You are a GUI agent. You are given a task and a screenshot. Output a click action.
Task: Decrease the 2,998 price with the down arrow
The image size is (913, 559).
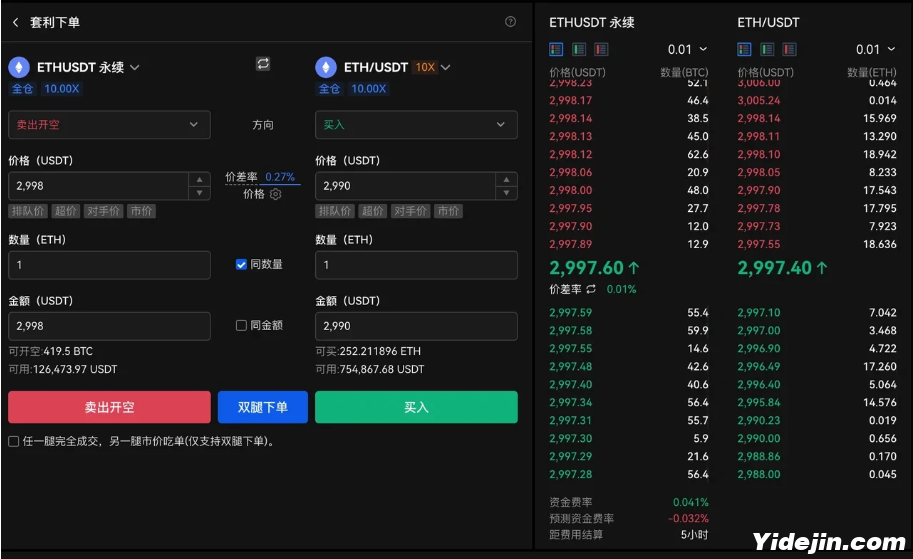200,193
